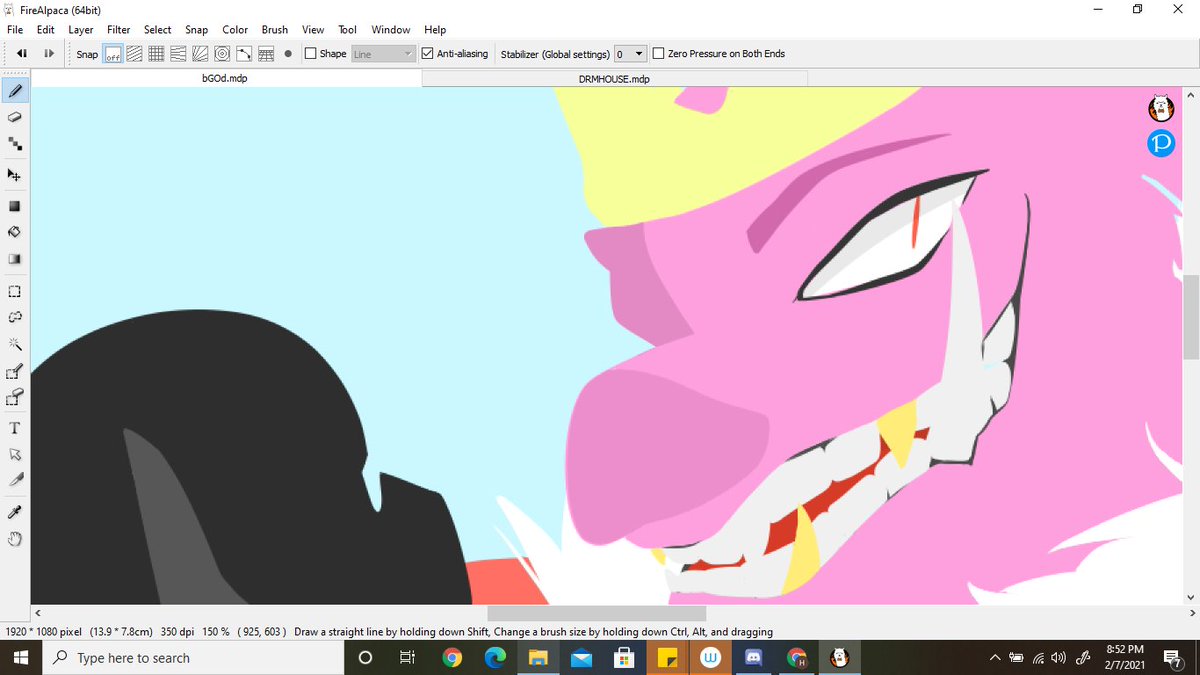Click the horizontal canvas scrollbar thumb
The height and width of the screenshot is (675, 1200).
[x=597, y=613]
